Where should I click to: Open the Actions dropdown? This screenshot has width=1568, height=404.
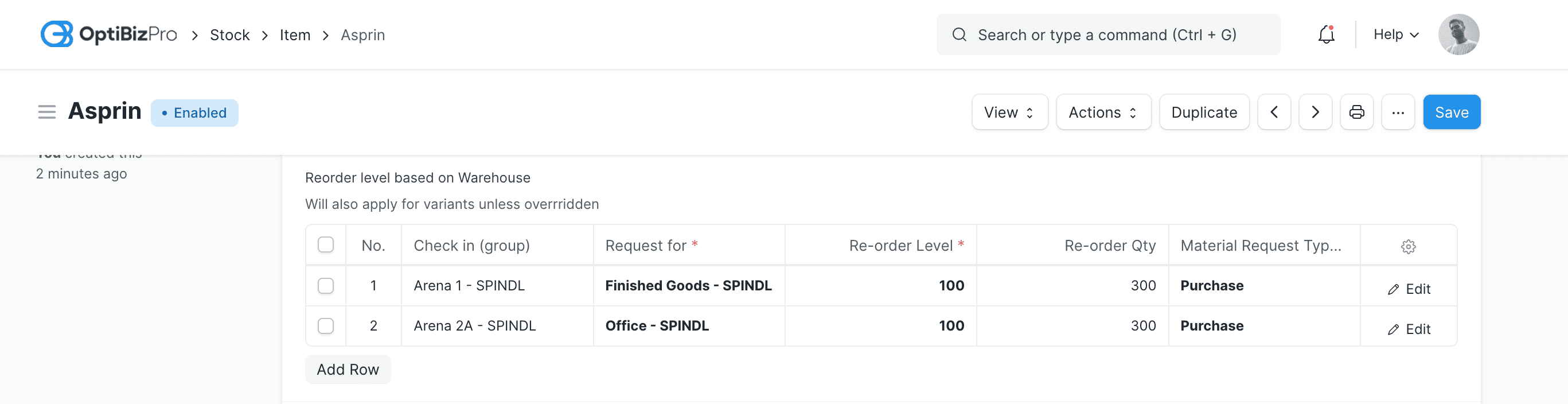click(x=1102, y=111)
